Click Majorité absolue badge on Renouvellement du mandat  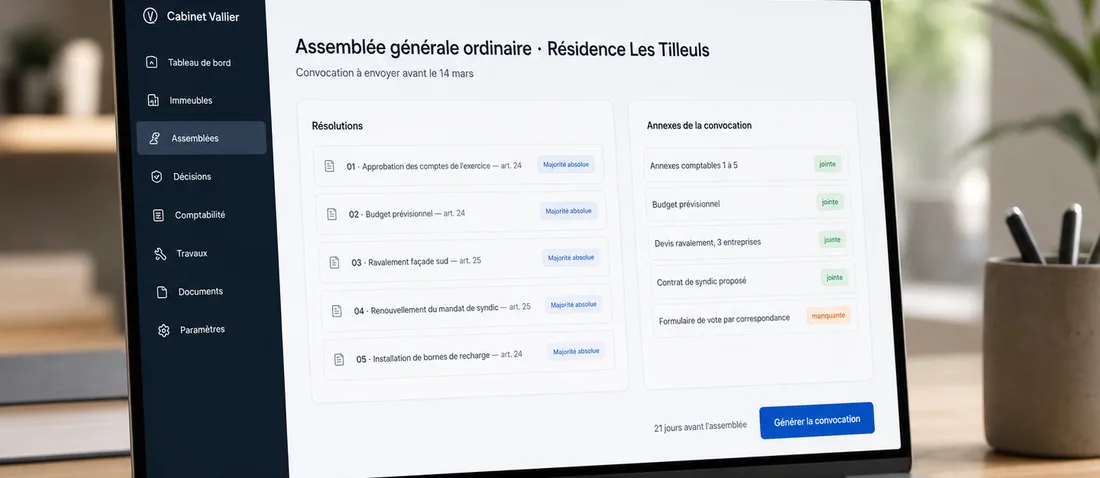pos(574,305)
